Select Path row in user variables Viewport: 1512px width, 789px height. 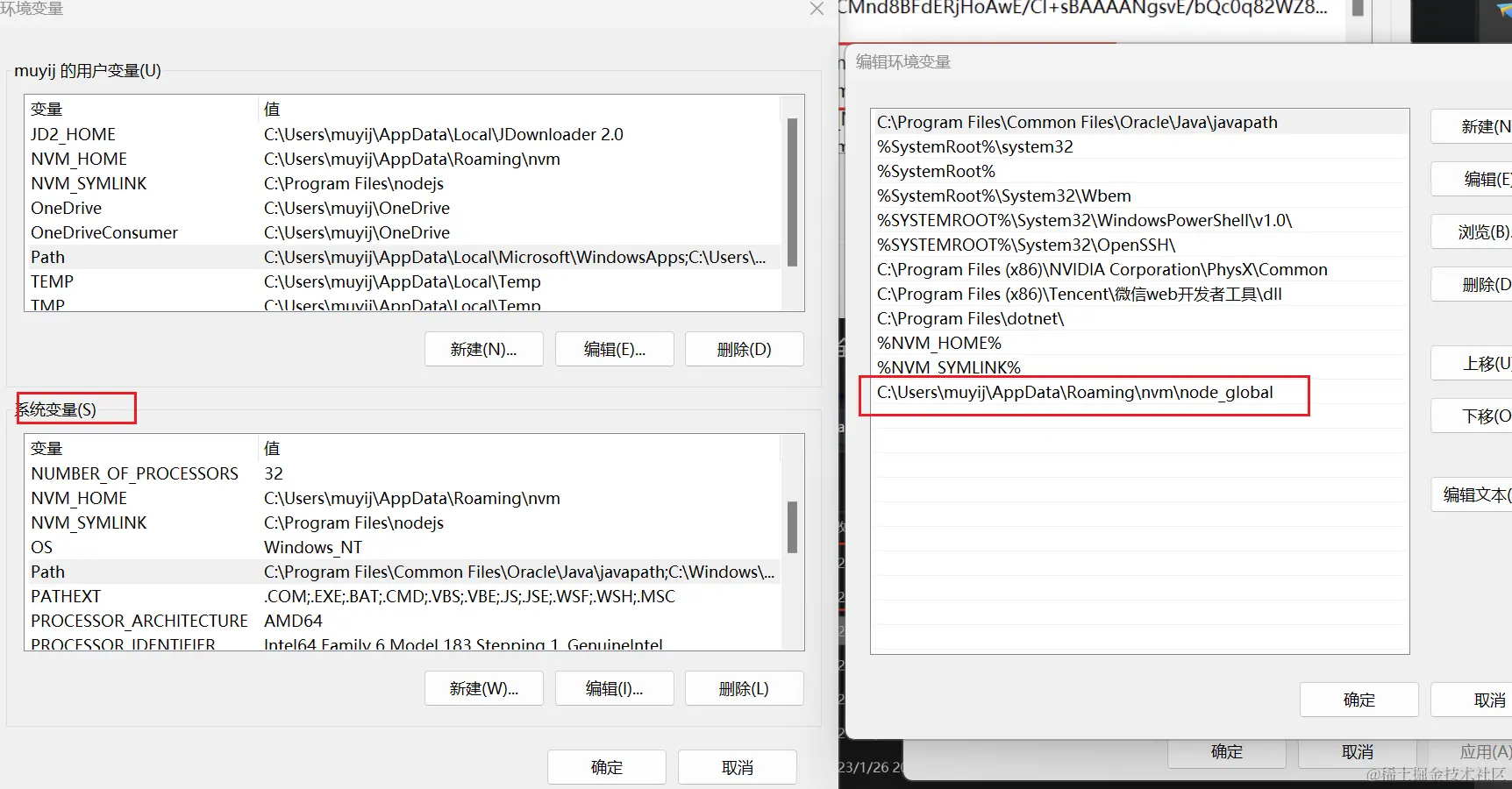click(x=403, y=257)
